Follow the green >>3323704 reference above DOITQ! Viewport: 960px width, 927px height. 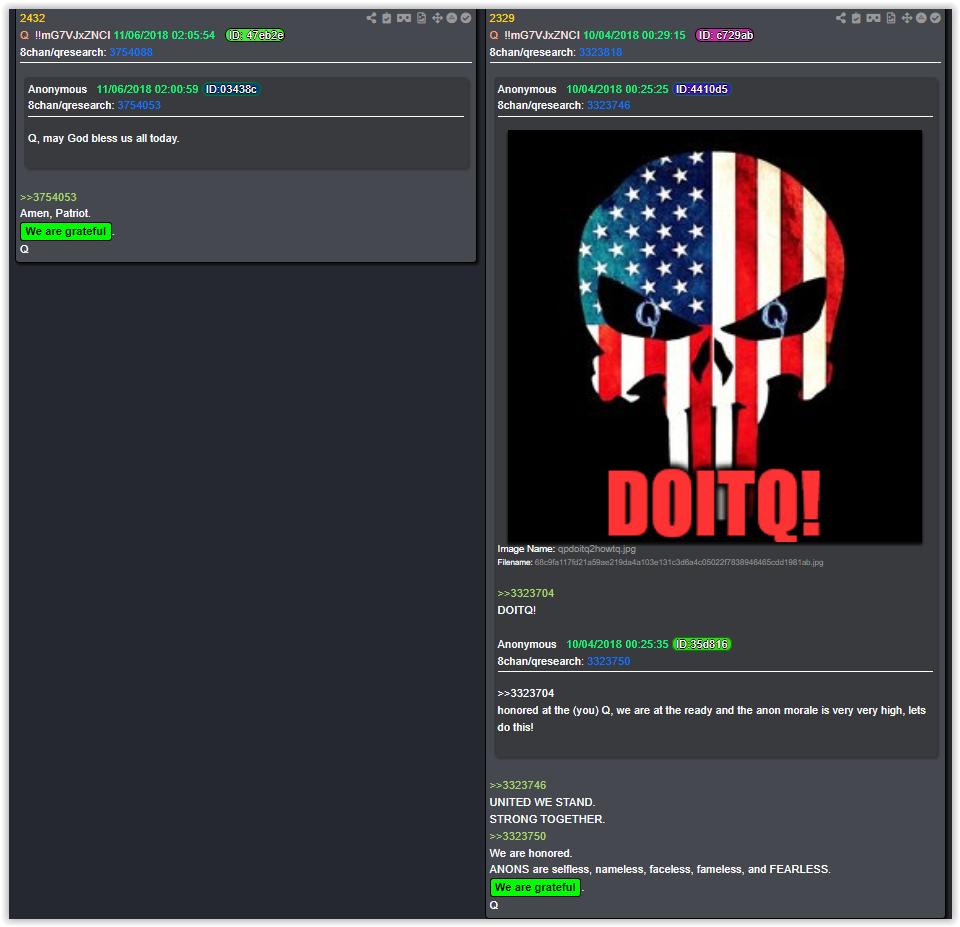(x=526, y=593)
